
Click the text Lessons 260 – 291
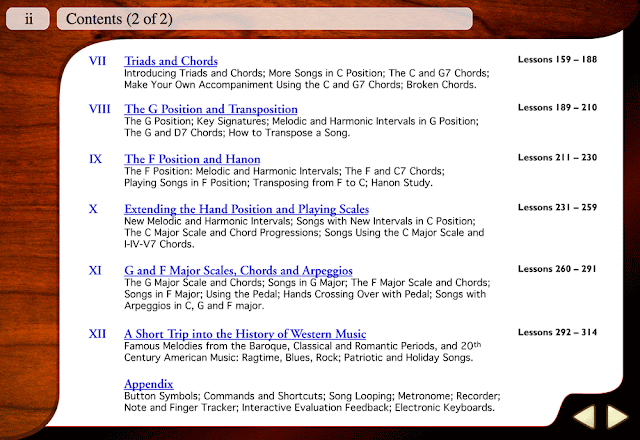click(x=557, y=269)
